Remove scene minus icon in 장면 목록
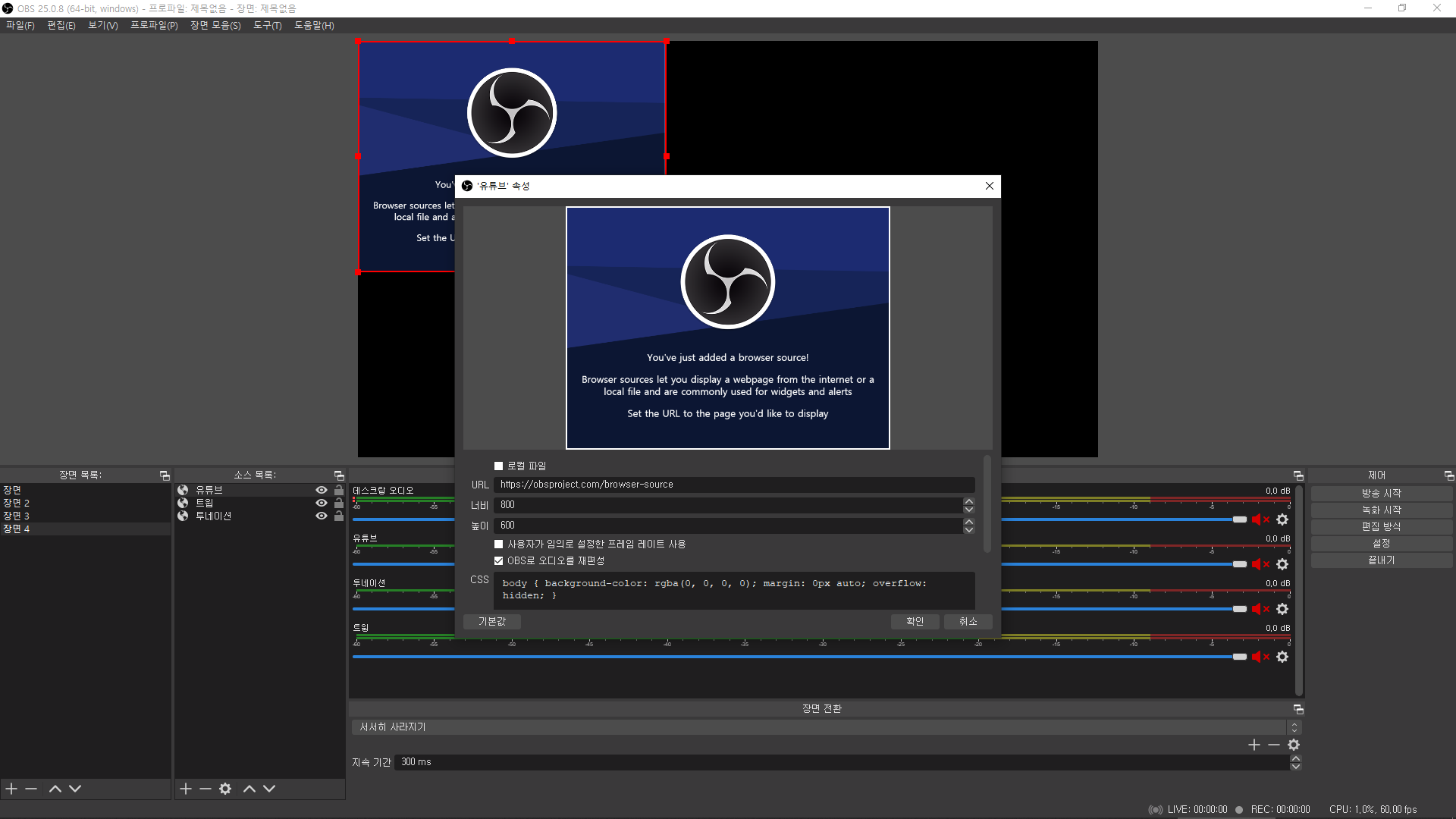The width and height of the screenshot is (1456, 819). 31,789
